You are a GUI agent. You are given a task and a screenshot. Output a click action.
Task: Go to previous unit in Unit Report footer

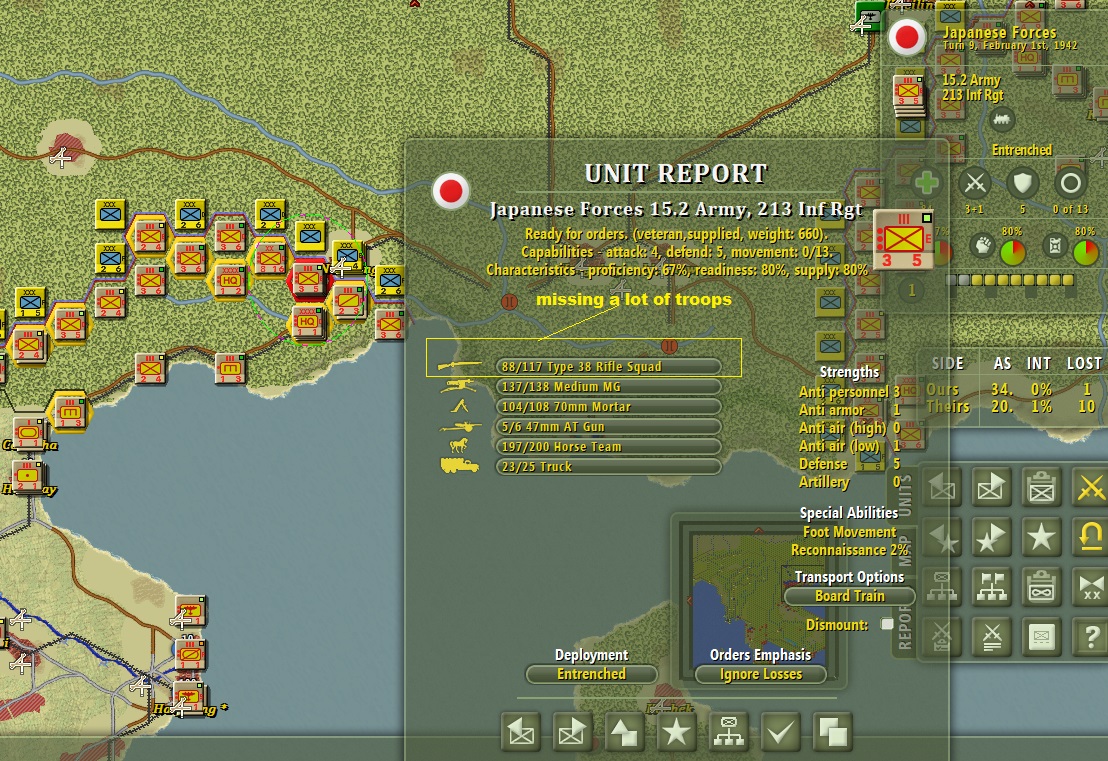click(521, 733)
